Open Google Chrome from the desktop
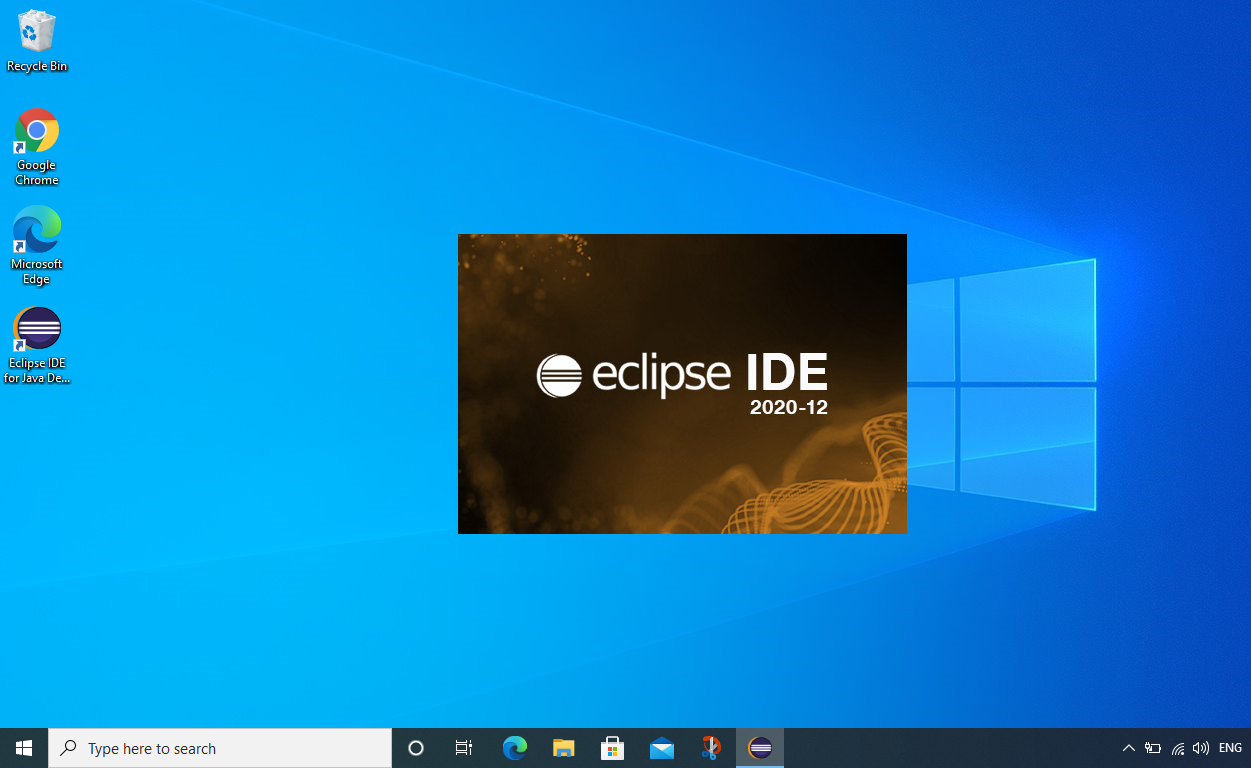The height and width of the screenshot is (768, 1251). [36, 130]
